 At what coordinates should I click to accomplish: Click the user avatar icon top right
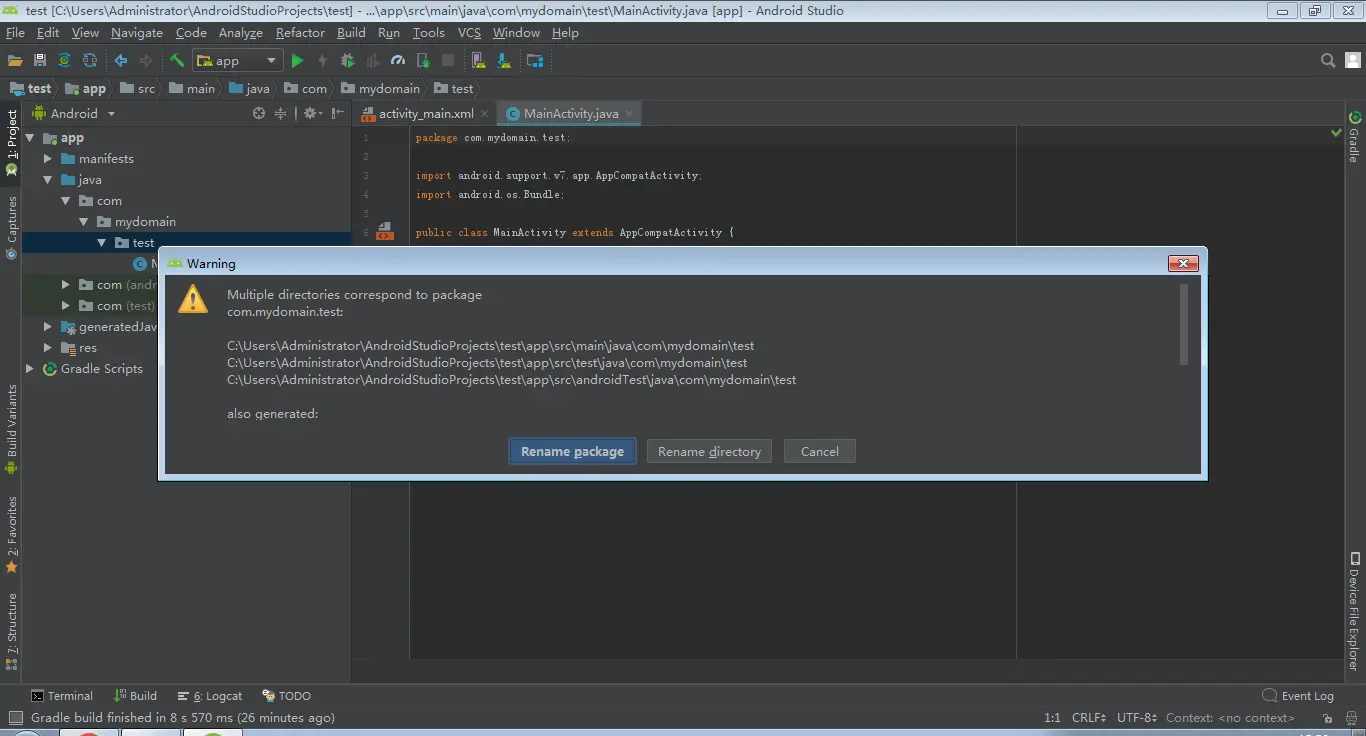[x=1352, y=61]
